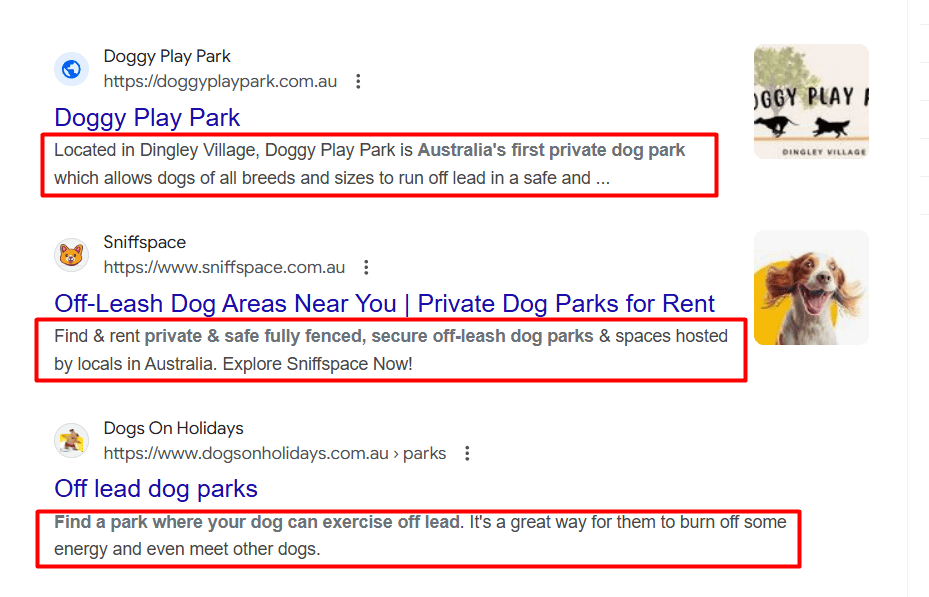Click the Doggy Play Park globe favicon

72,69
